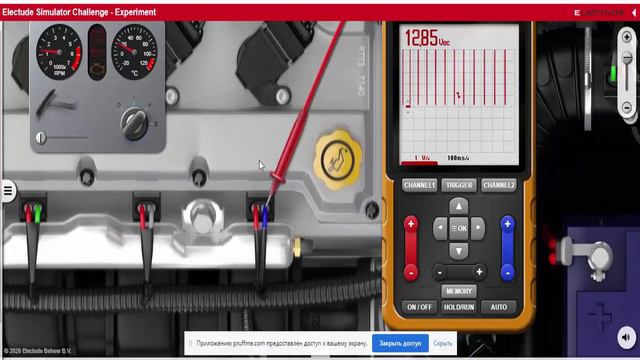Increase time base with plus button

(479, 272)
